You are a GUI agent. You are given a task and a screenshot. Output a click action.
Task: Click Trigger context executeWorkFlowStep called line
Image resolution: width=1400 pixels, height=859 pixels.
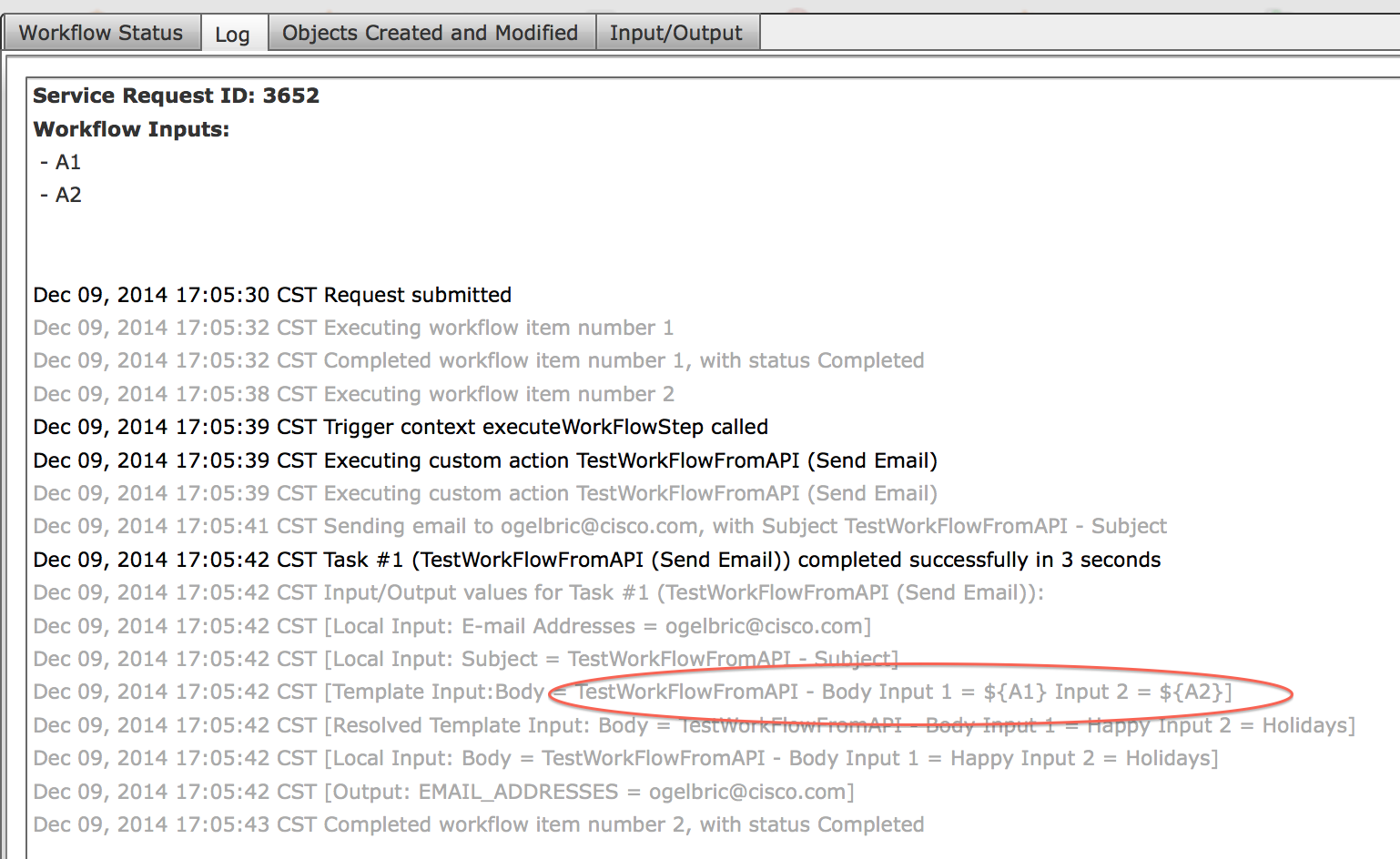coord(401,427)
